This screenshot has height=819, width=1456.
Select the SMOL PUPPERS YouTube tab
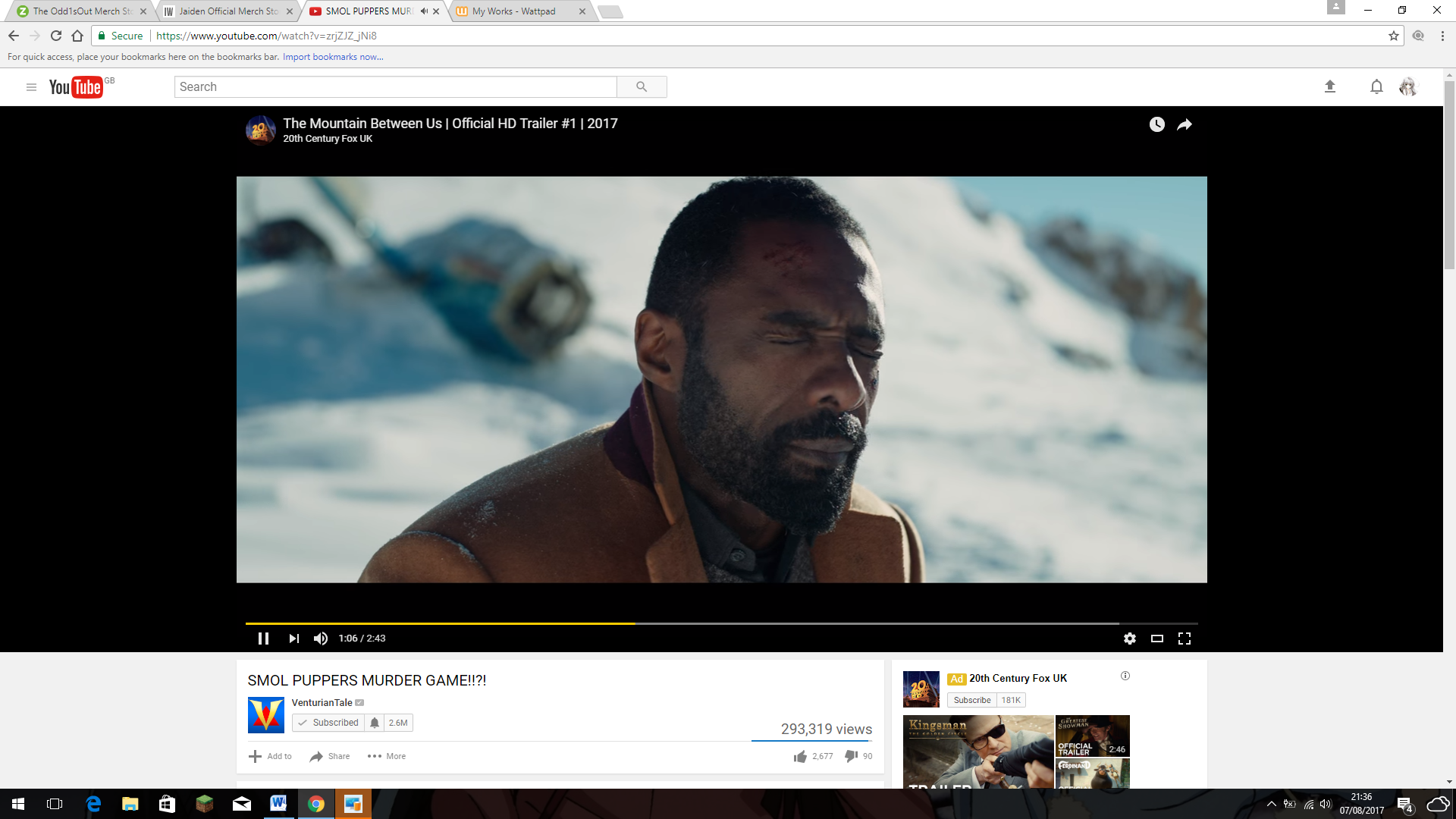369,11
